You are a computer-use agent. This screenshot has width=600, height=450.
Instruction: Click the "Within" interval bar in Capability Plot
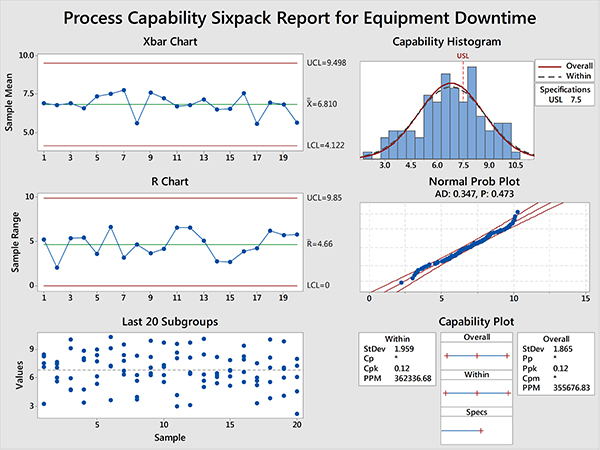(477, 393)
